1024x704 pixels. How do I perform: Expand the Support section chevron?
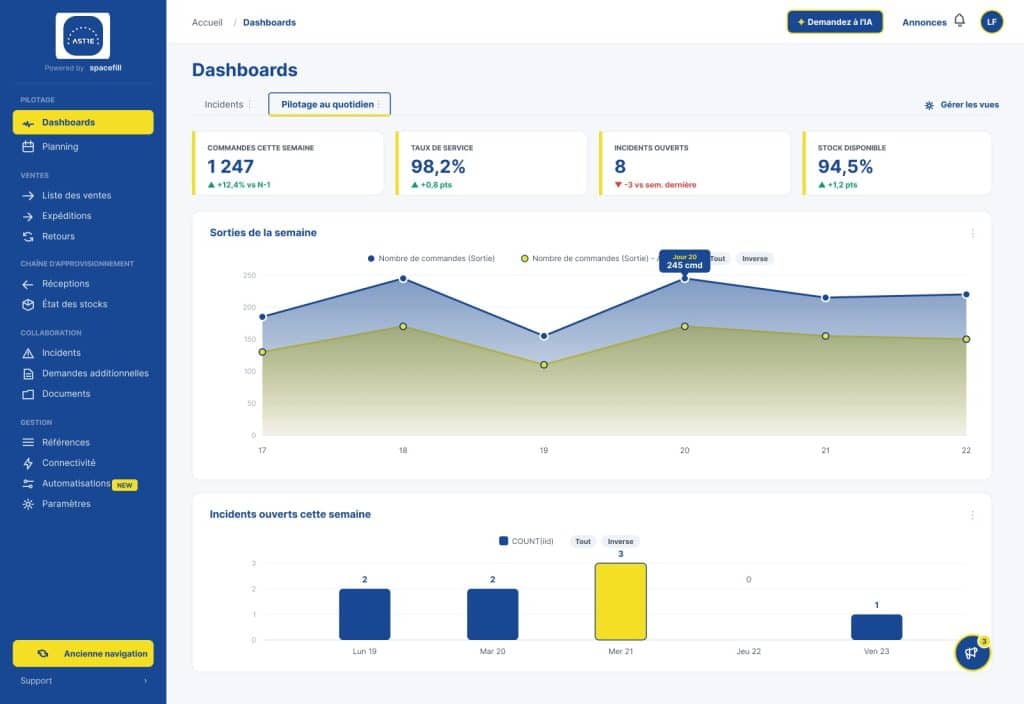point(145,681)
